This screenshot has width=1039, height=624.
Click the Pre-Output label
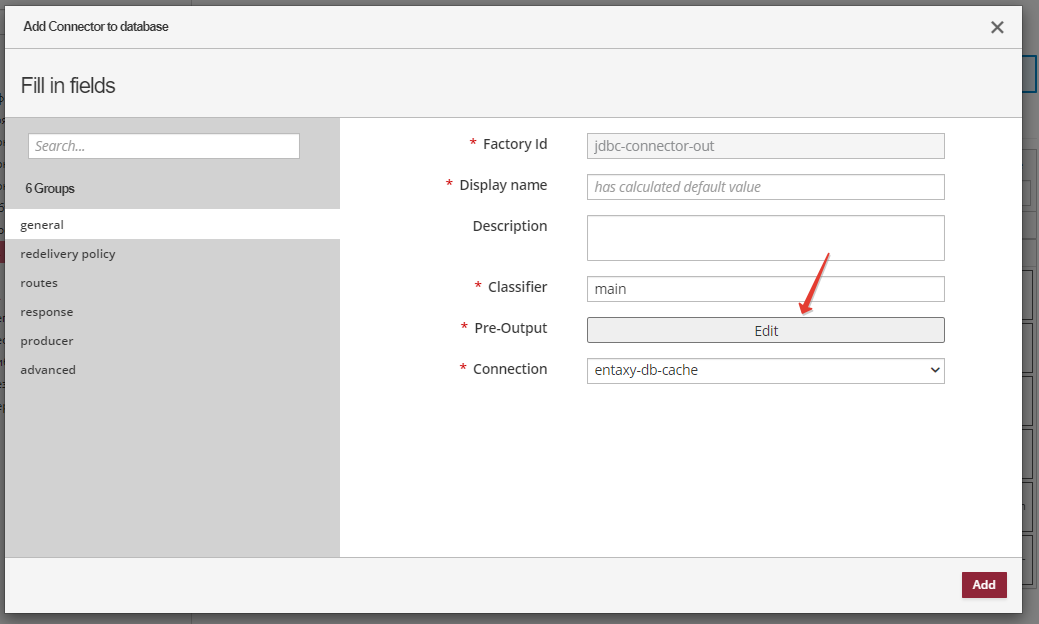(510, 328)
